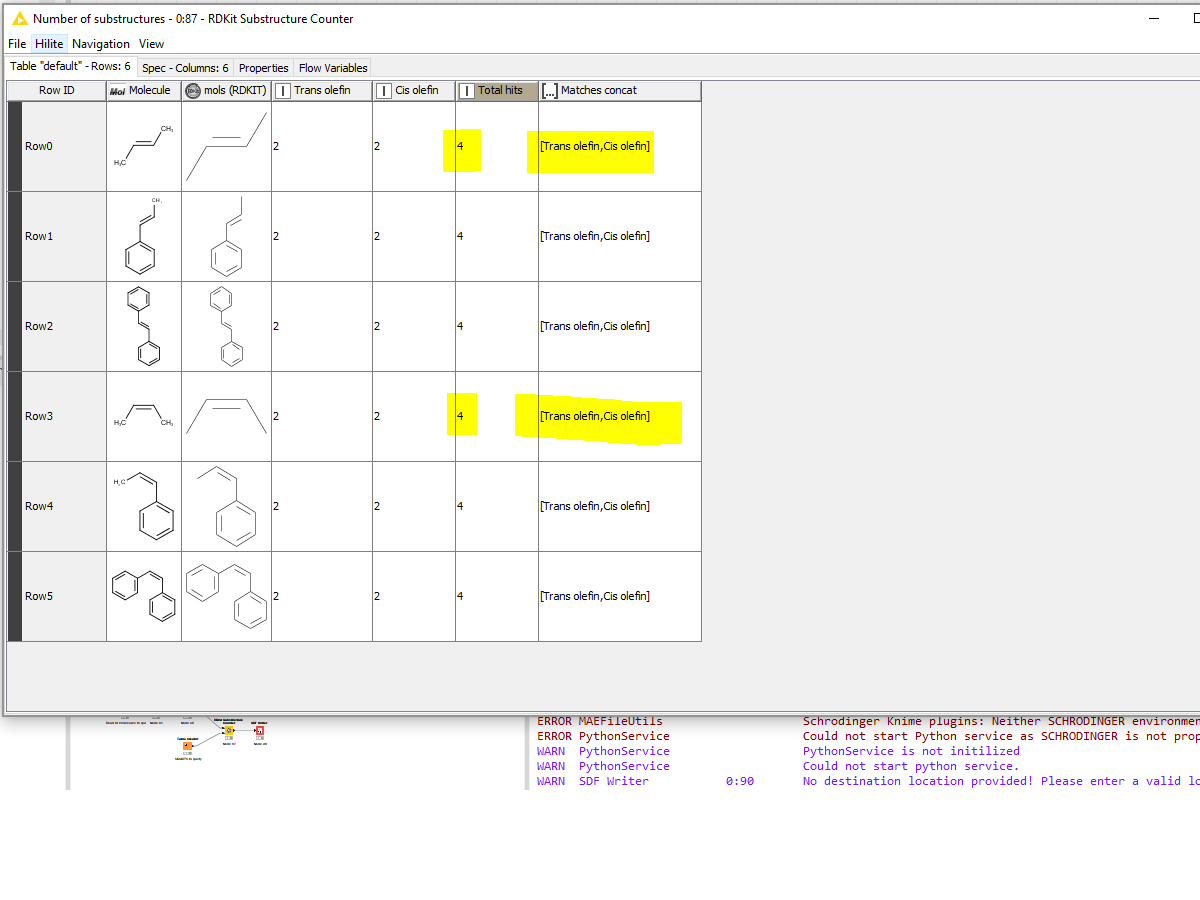Open the View menu

[x=151, y=44]
